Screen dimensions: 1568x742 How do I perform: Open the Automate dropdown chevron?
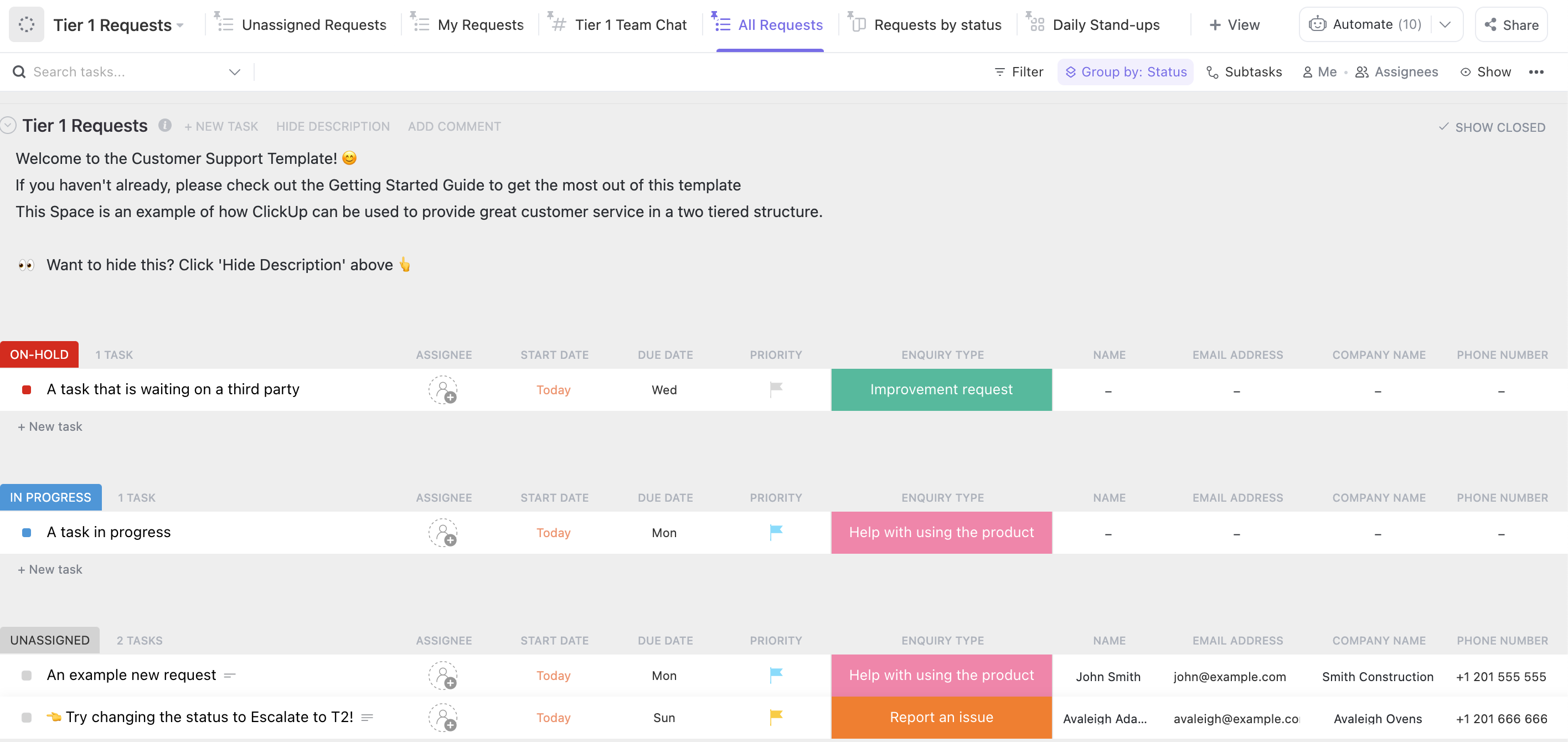point(1446,24)
